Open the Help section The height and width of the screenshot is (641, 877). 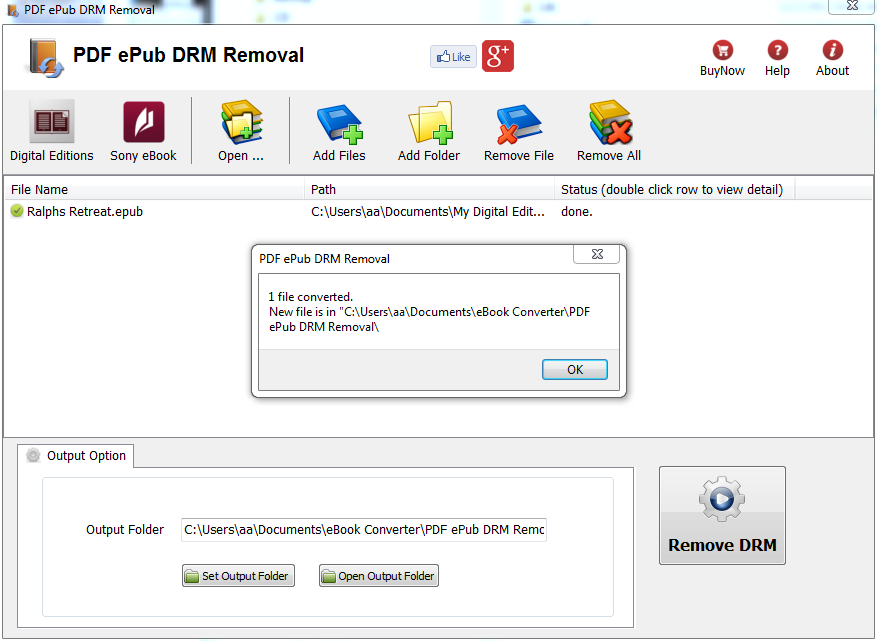(x=777, y=57)
